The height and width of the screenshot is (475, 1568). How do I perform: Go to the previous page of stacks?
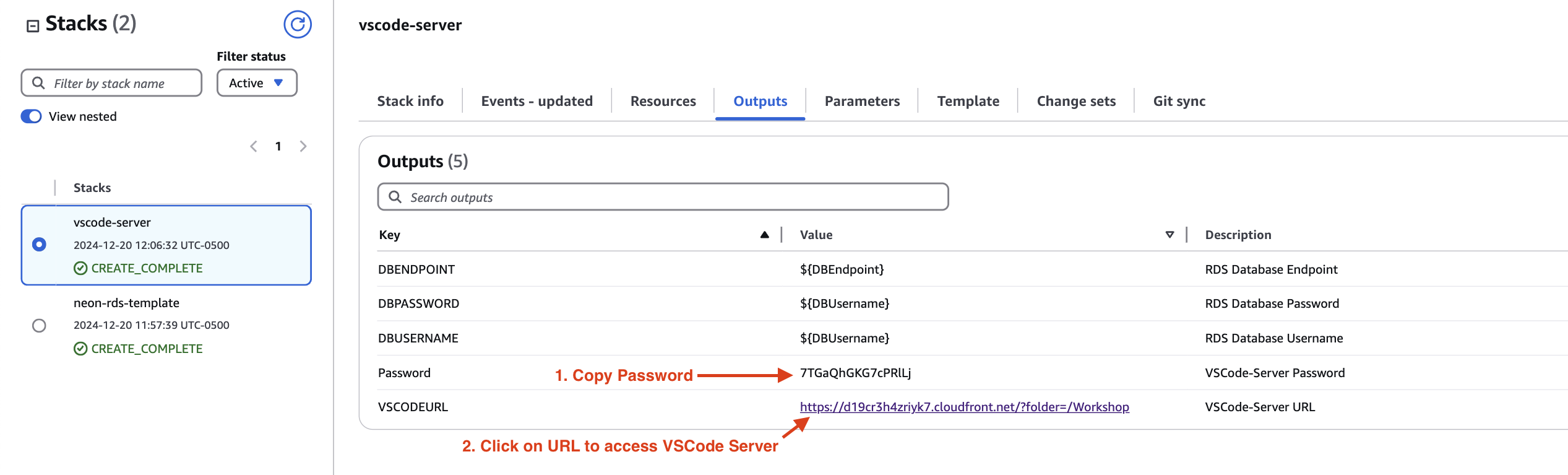(253, 146)
